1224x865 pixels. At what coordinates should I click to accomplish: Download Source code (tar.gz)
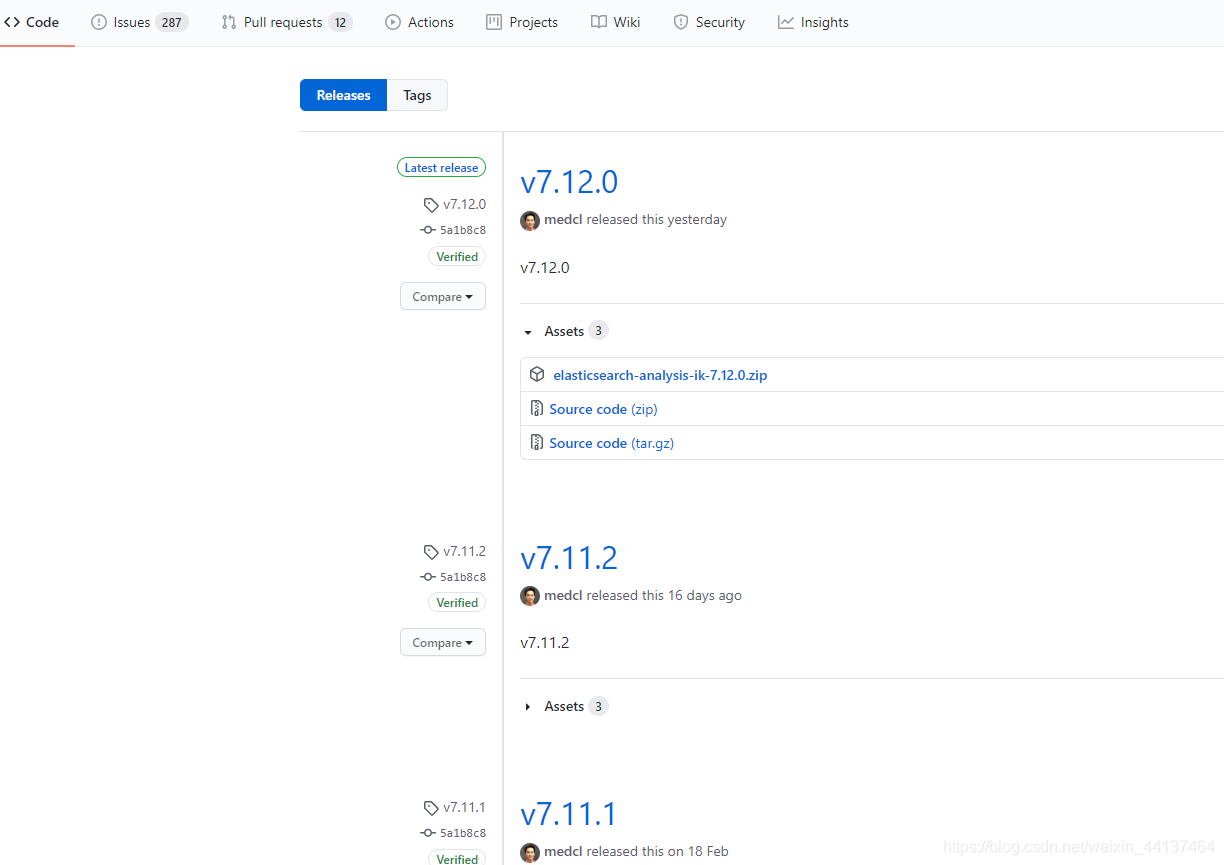(611, 443)
